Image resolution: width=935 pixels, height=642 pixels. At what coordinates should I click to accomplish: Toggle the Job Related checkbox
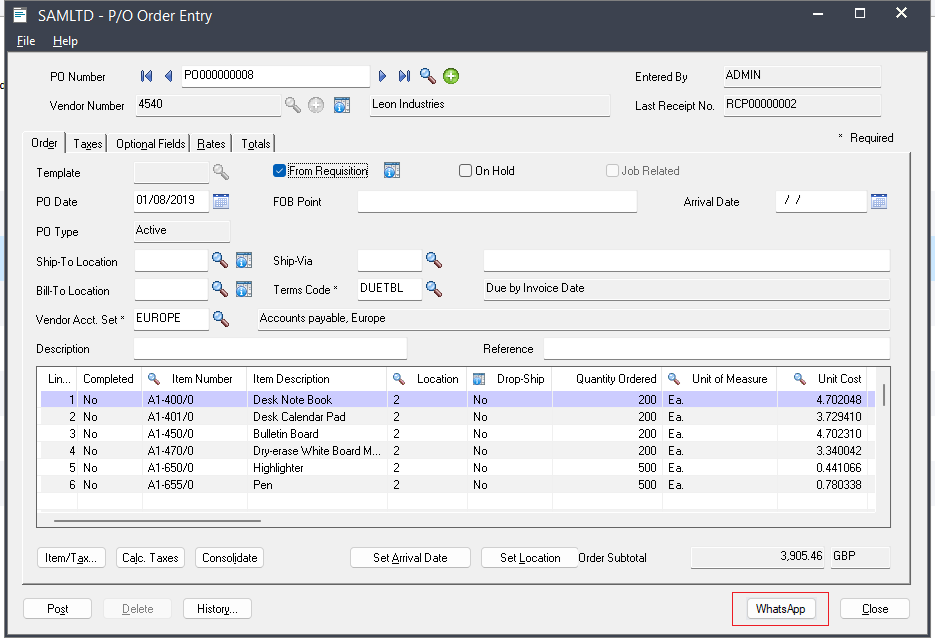(x=612, y=171)
